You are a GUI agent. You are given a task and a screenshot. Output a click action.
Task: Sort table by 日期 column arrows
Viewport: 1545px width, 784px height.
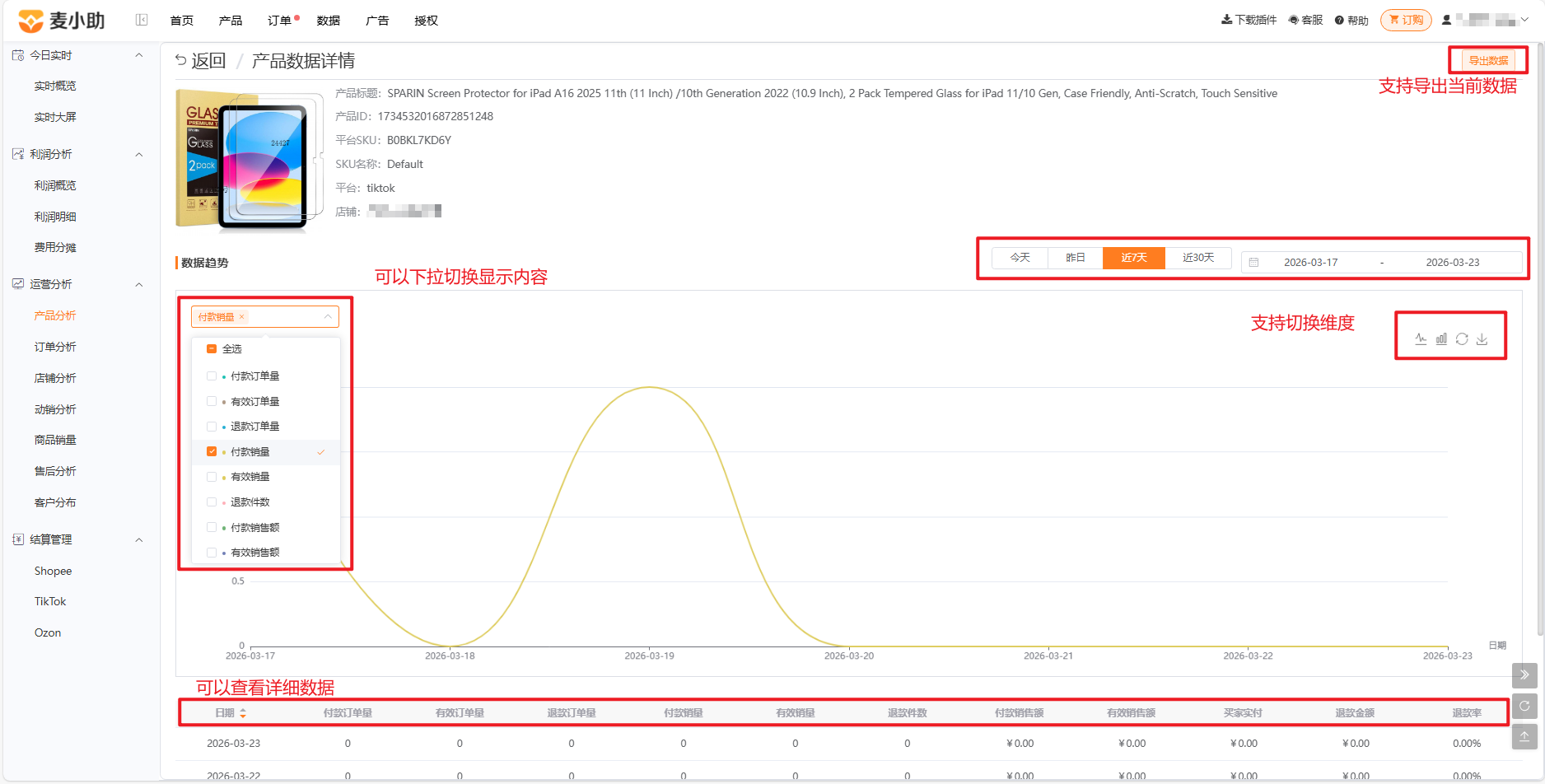[x=243, y=713]
